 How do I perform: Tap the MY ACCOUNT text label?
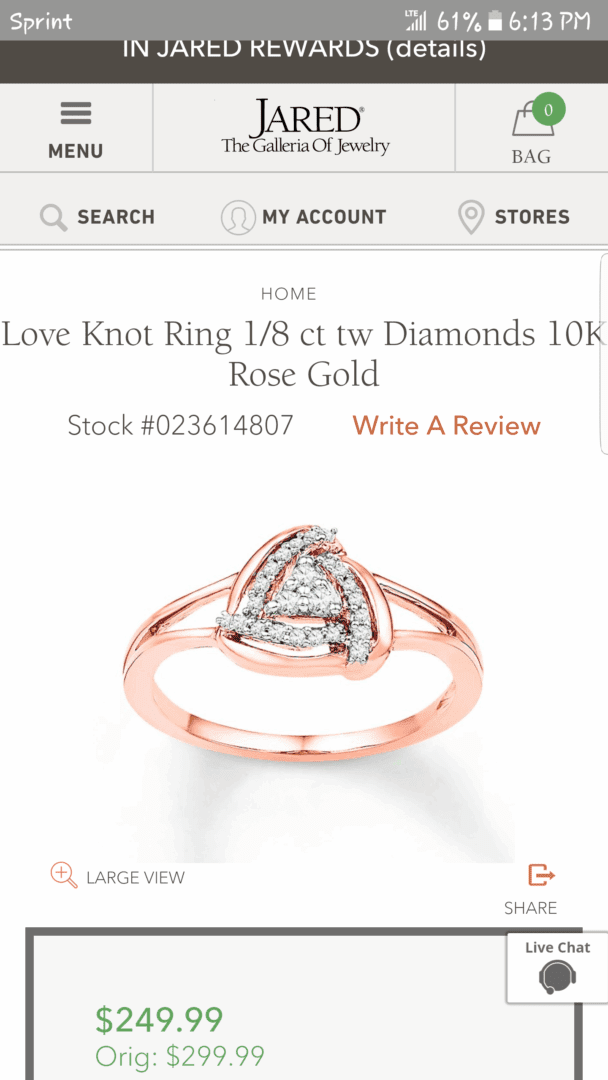324,217
